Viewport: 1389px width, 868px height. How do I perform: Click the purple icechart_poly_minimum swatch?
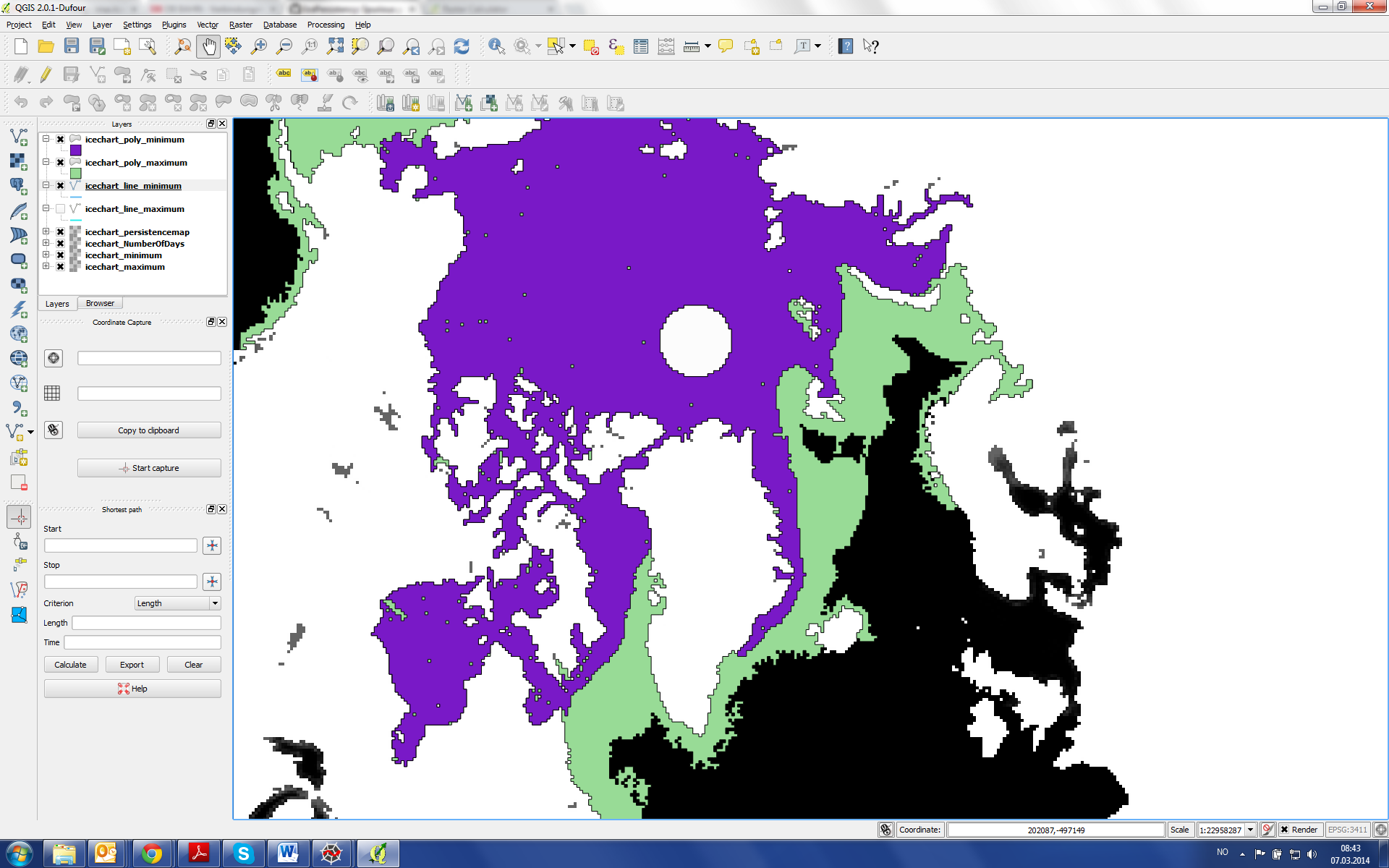pyautogui.click(x=76, y=150)
